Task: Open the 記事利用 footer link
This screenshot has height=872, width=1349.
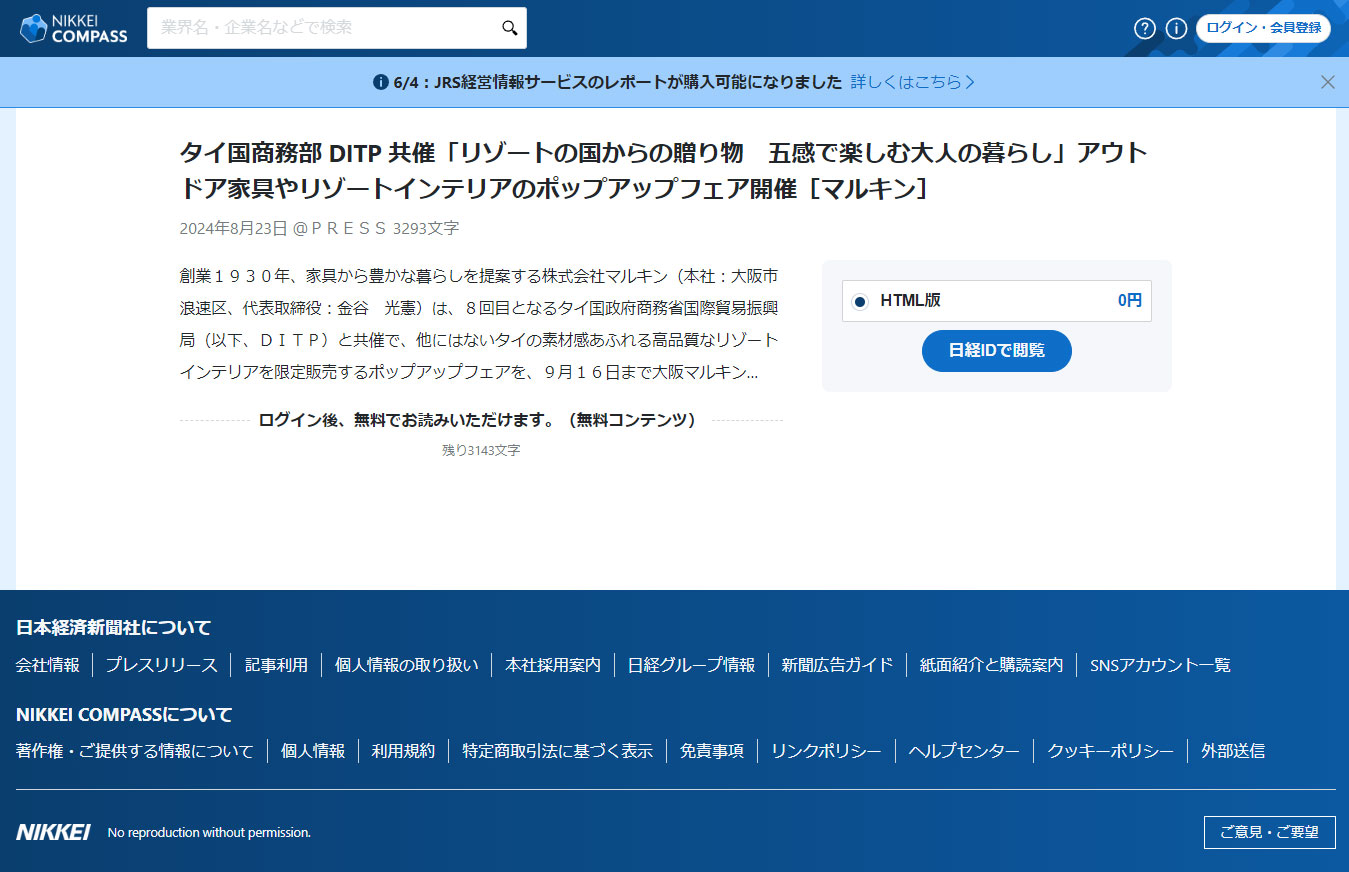Action: [277, 665]
